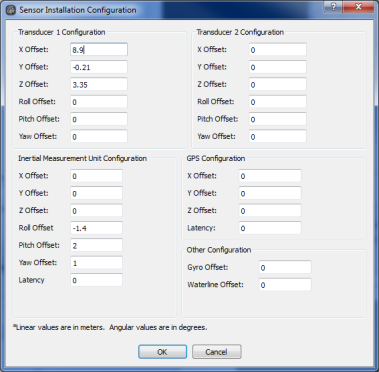Dismiss the dialog with Cancel
Viewport: 379px width, 372px height.
coord(217,352)
